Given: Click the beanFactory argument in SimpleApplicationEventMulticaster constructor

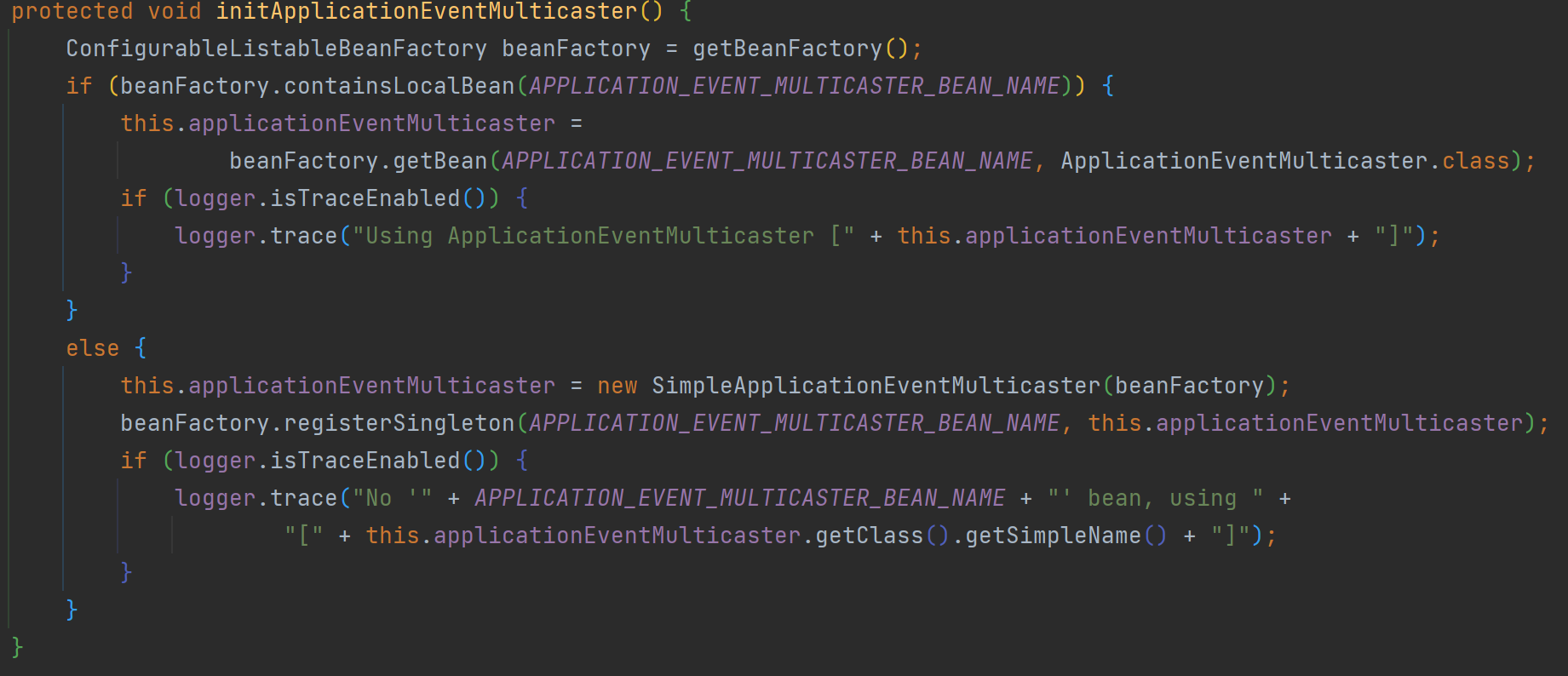Looking at the screenshot, I should pos(1190,386).
